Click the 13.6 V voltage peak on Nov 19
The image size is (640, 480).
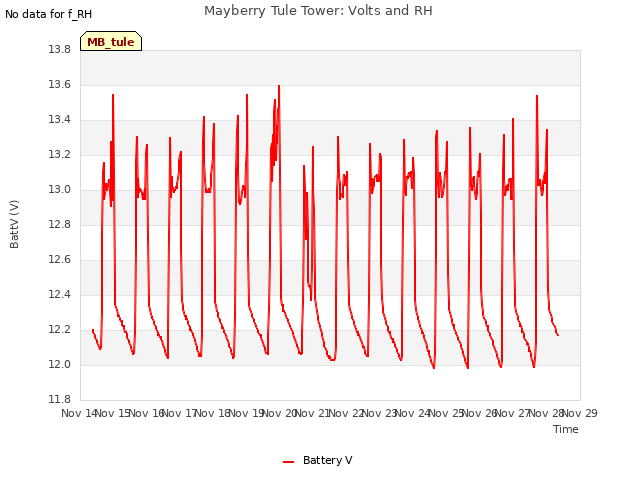[x=279, y=86]
